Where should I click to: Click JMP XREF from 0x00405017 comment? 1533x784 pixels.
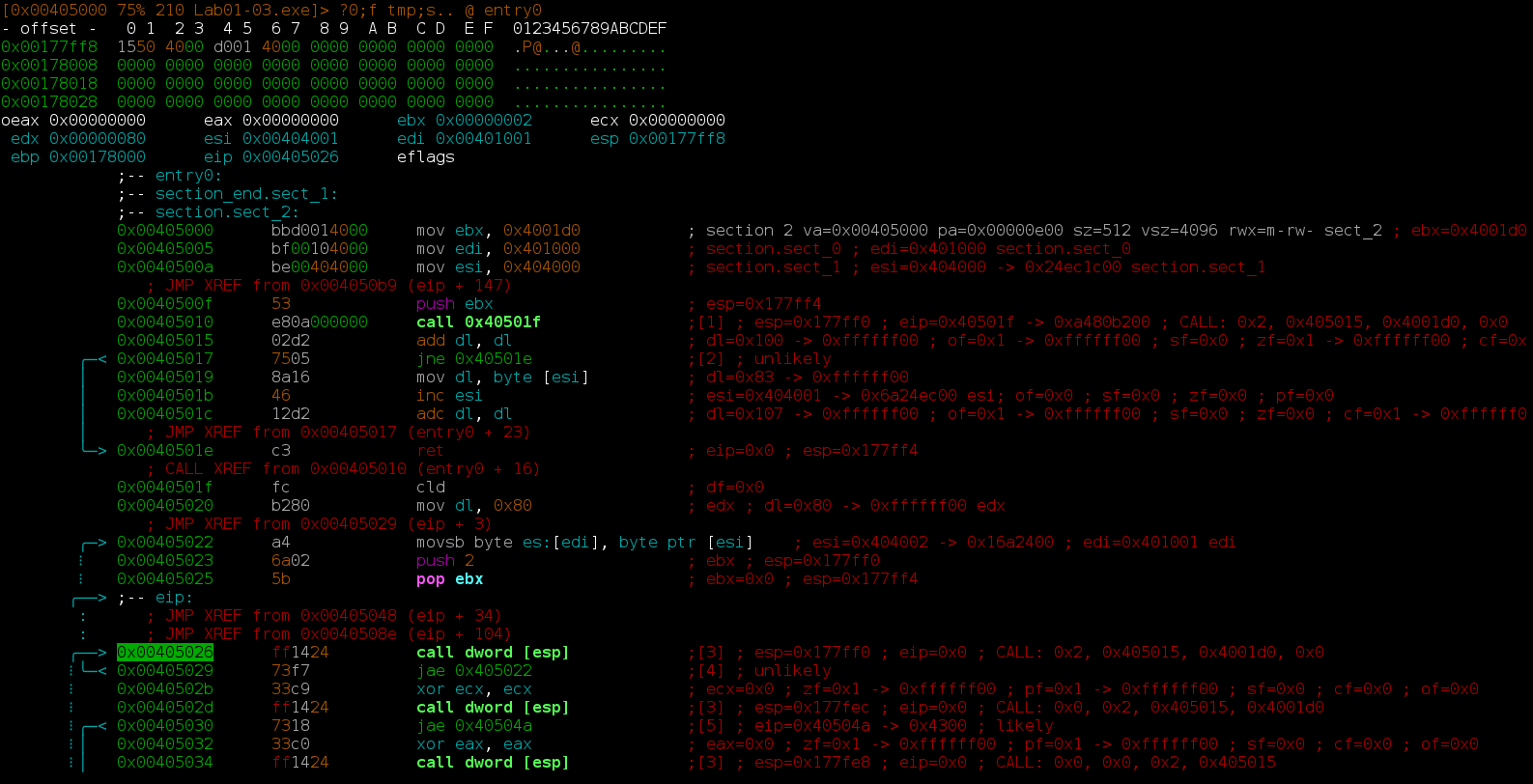339,432
